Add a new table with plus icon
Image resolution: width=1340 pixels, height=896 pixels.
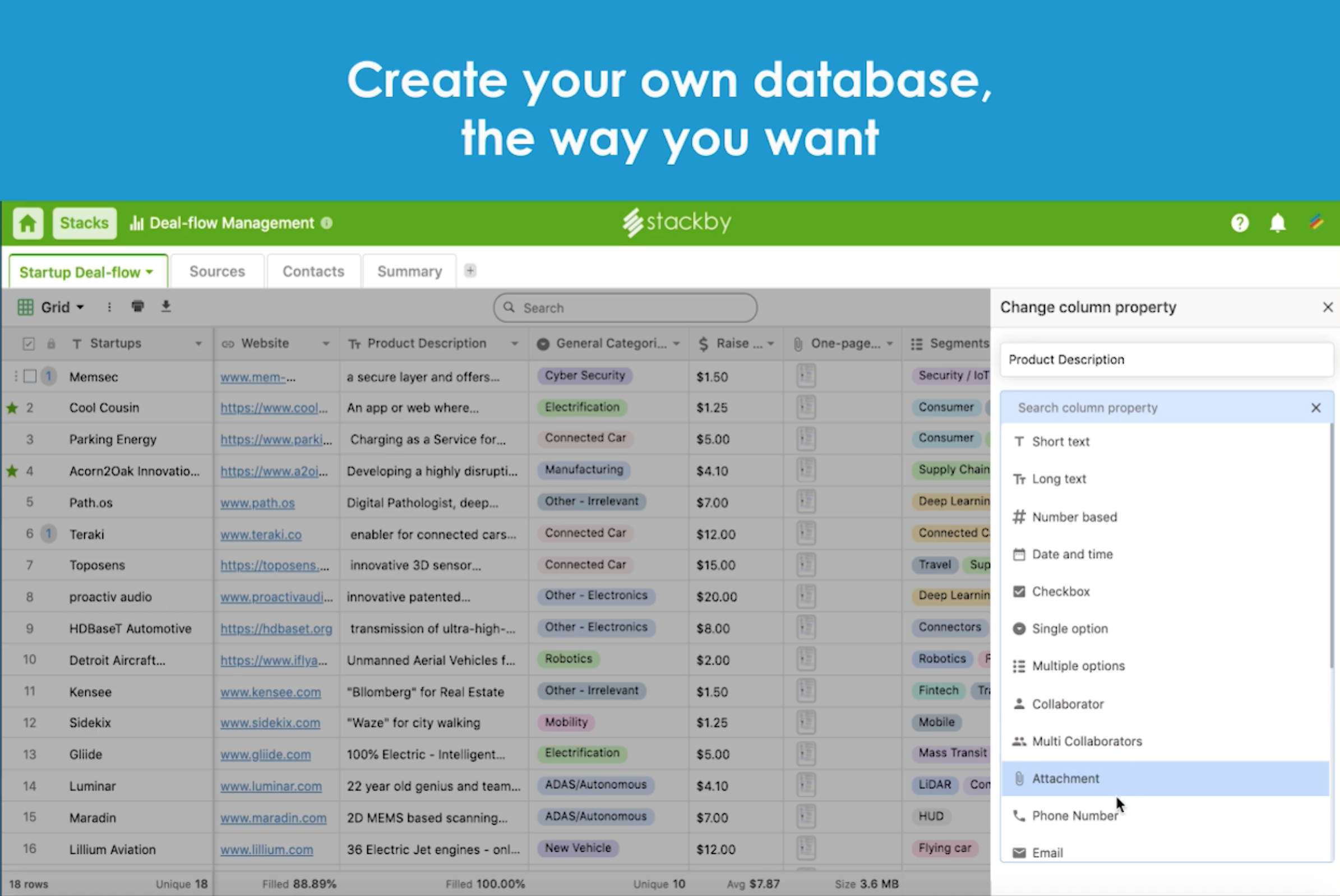point(470,271)
